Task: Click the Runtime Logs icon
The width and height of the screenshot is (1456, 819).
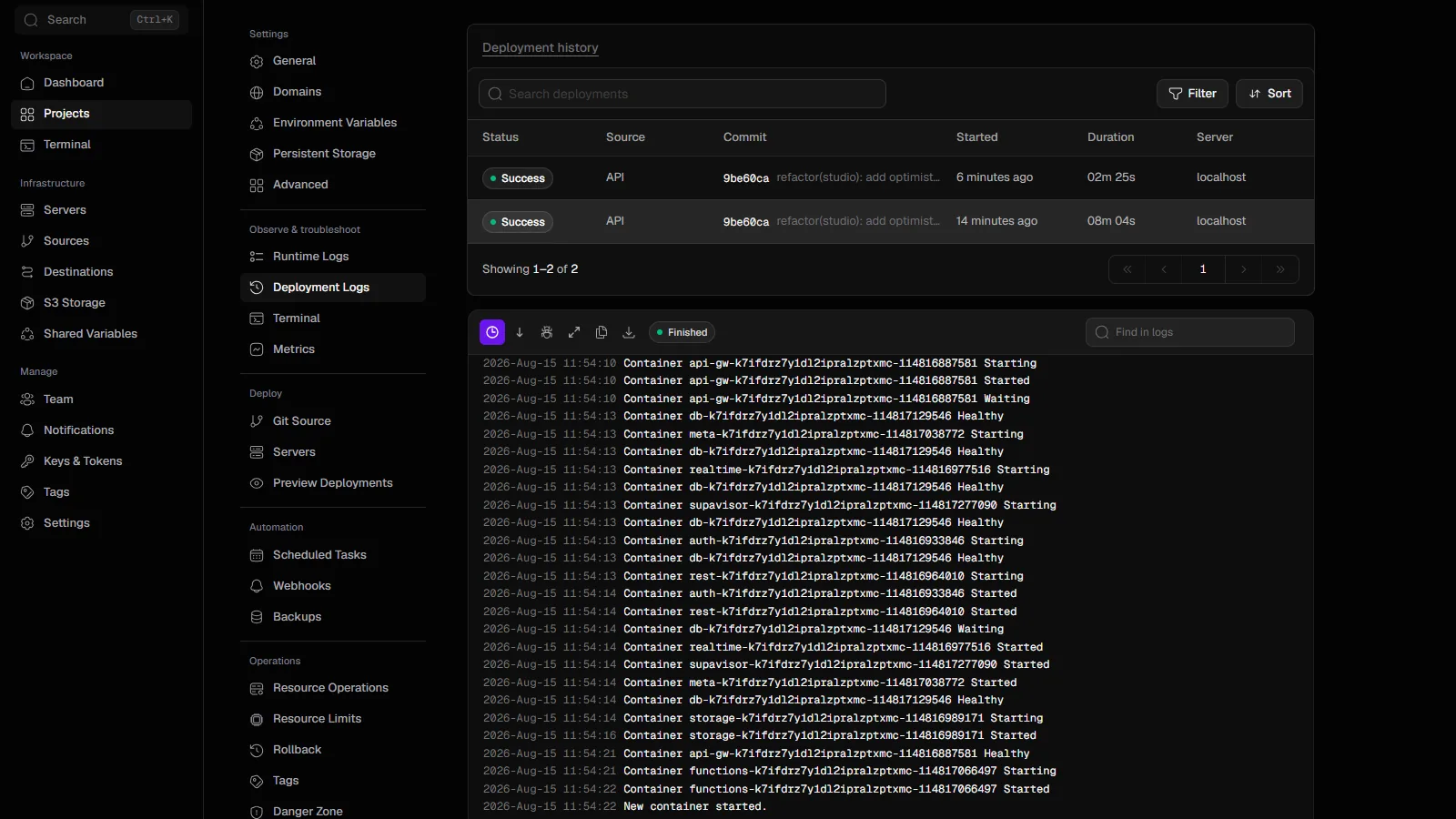Action: point(257,257)
